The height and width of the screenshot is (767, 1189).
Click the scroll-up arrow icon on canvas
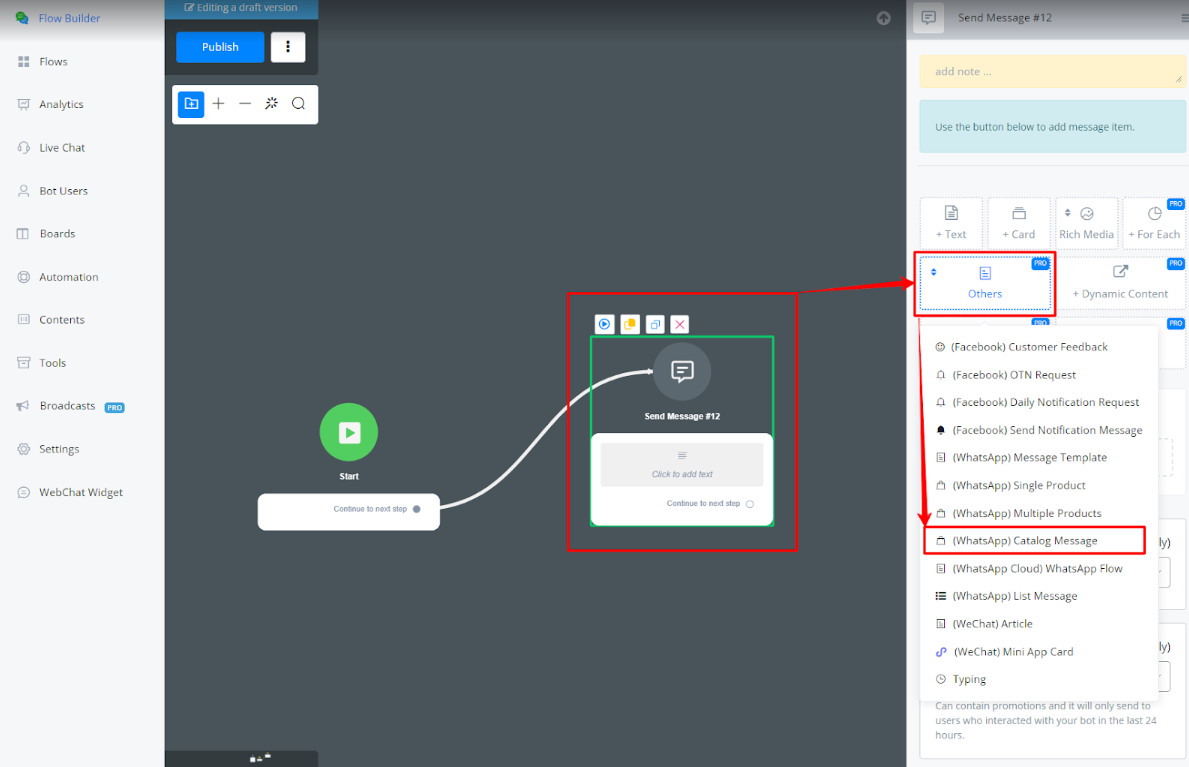tap(883, 18)
